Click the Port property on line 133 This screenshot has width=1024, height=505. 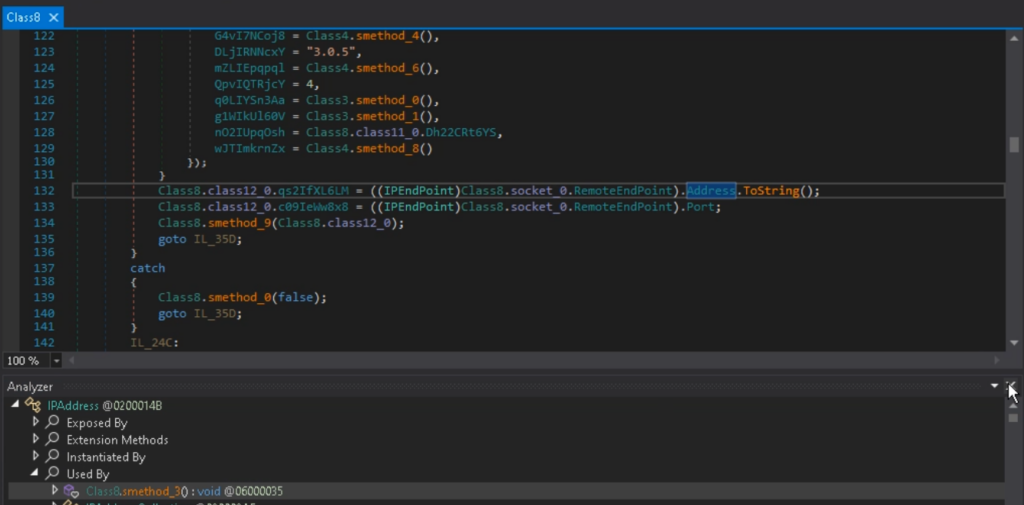702,207
